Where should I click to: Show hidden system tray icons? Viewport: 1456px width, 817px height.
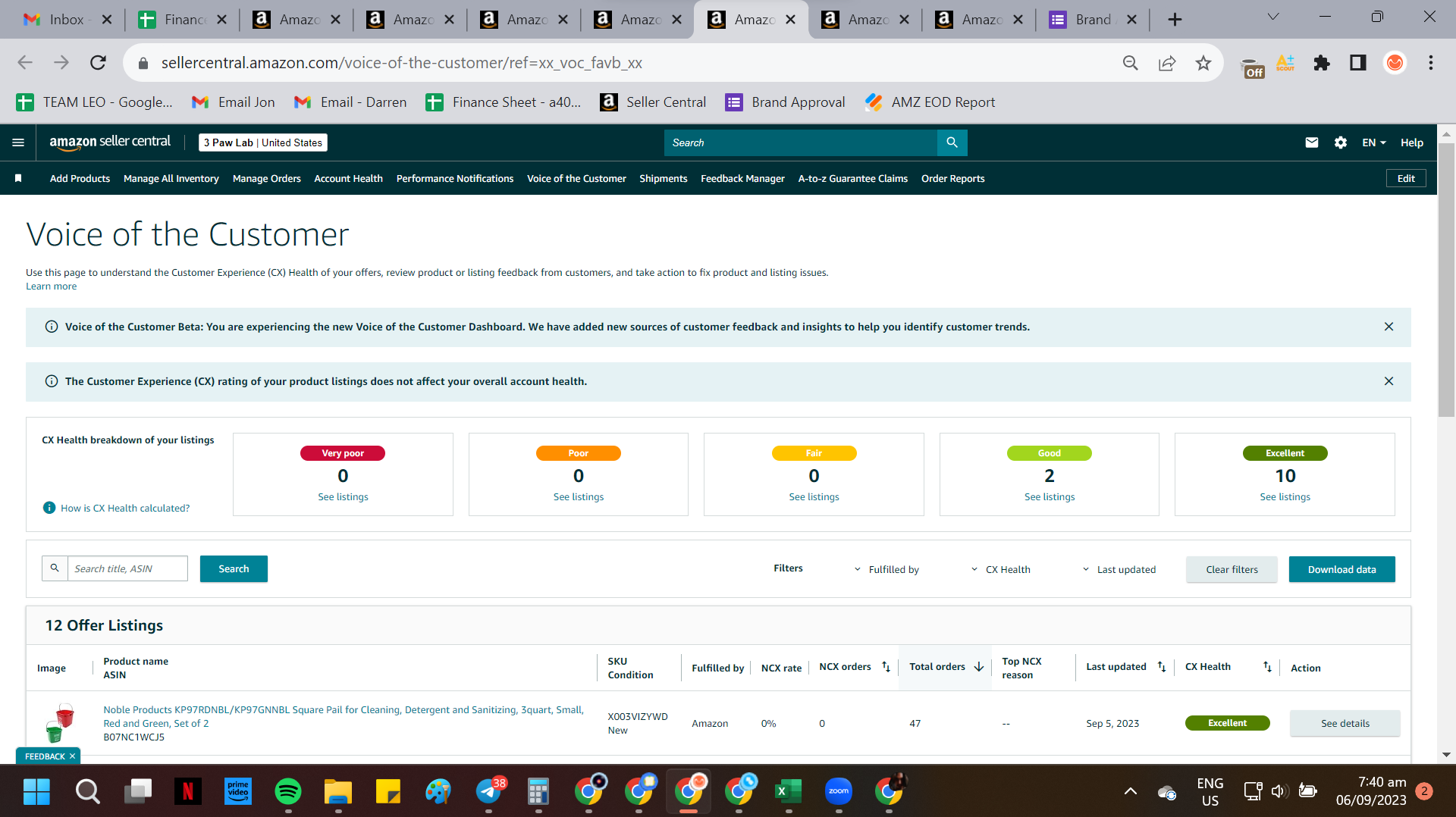[x=1130, y=791]
